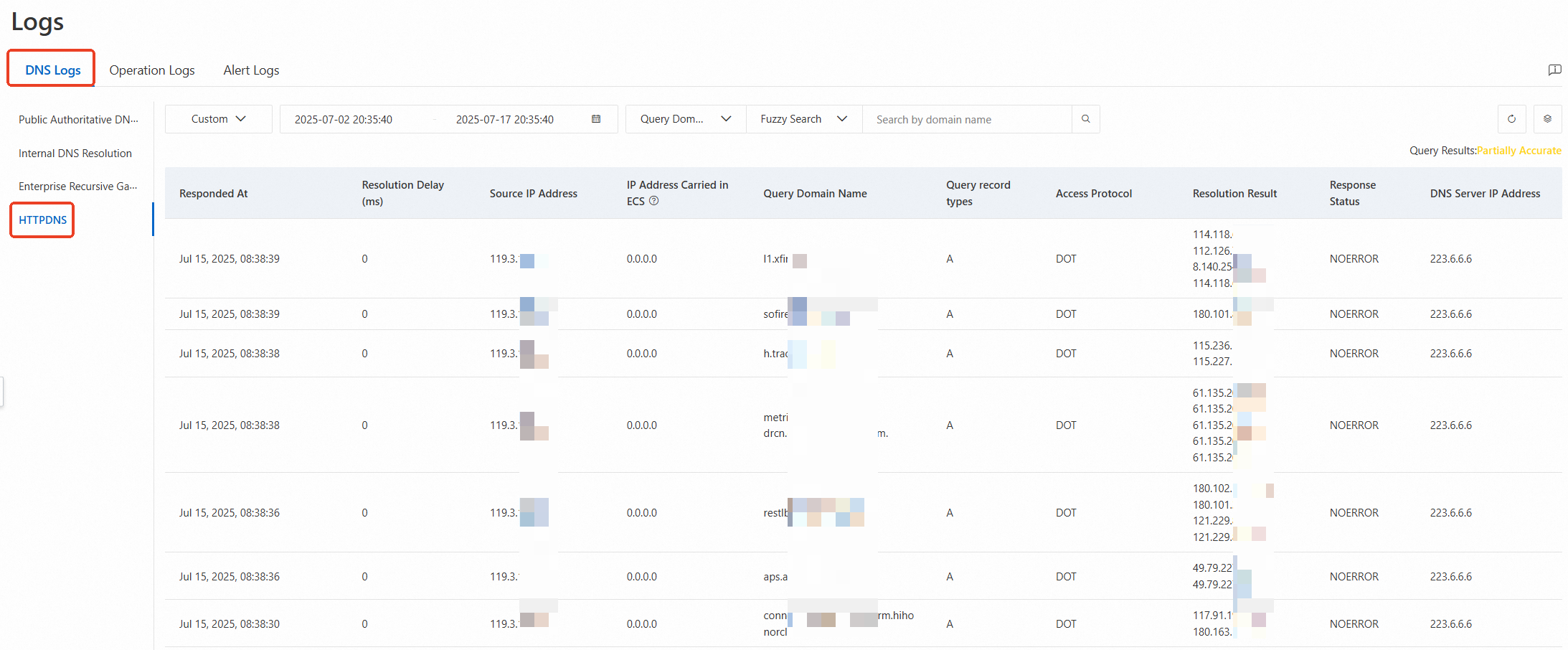Click the 180.102. resolution result entry
This screenshot has width=1568, height=650.
click(1212, 489)
